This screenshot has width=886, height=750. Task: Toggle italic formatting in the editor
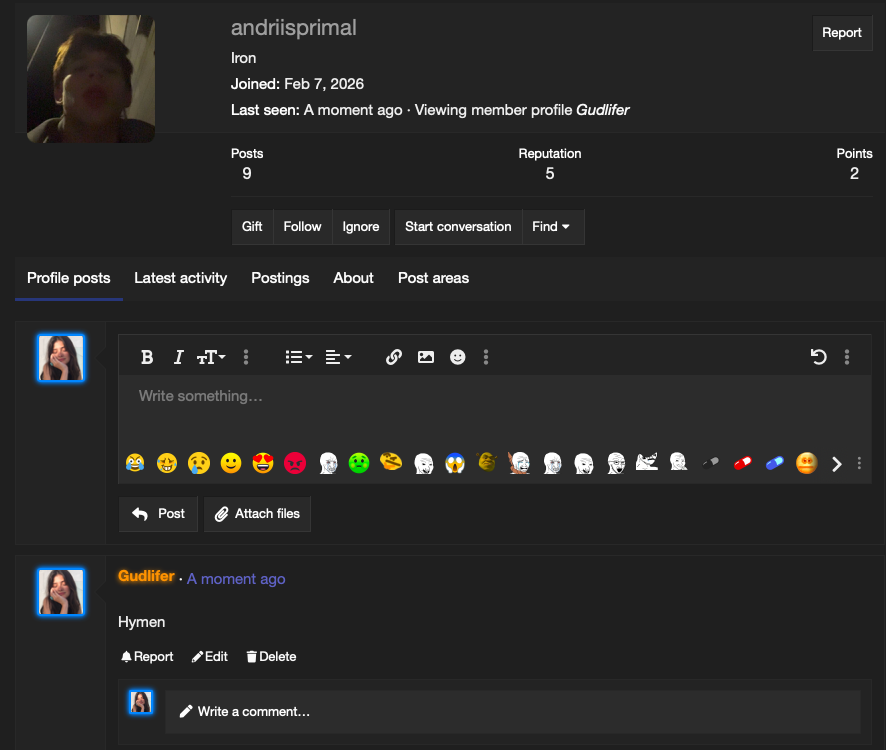[179, 357]
